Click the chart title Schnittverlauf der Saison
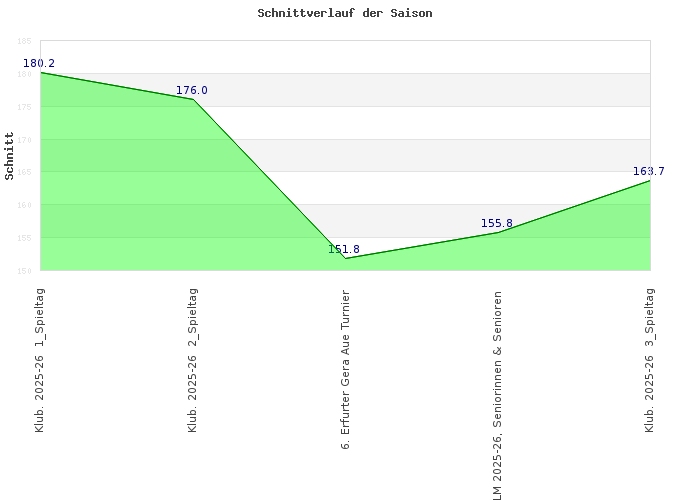The height and width of the screenshot is (500, 690). coord(344,13)
